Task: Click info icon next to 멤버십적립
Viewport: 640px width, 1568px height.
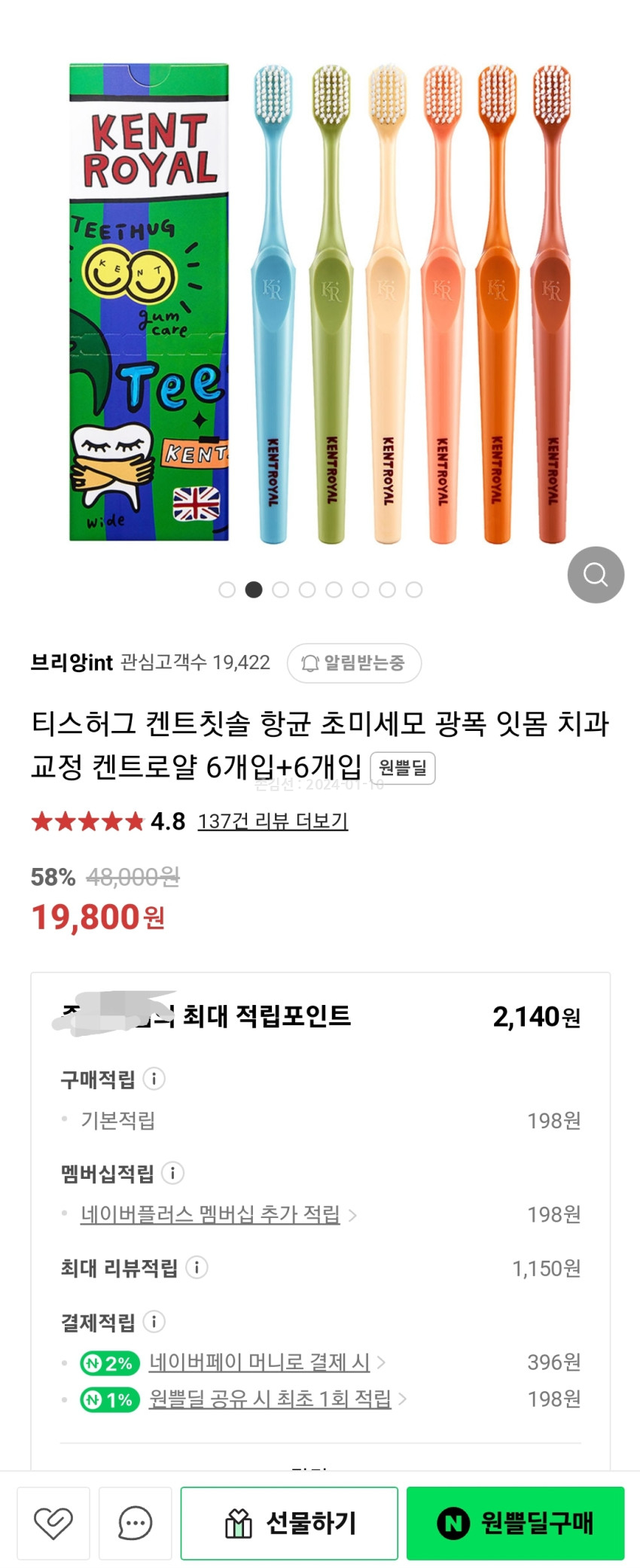Action: click(x=173, y=1173)
